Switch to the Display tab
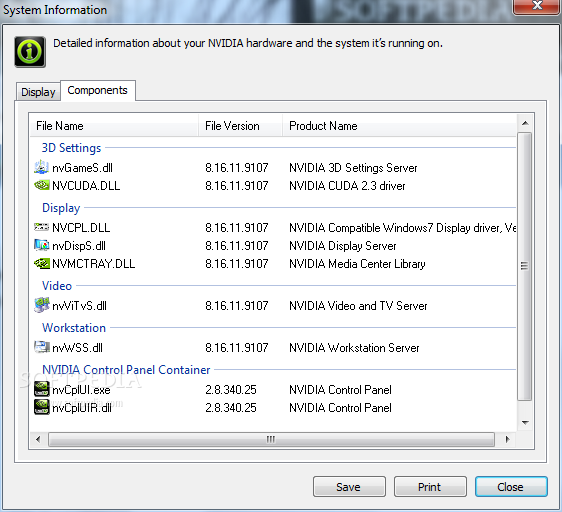This screenshot has height=512, width=562. pyautogui.click(x=38, y=92)
